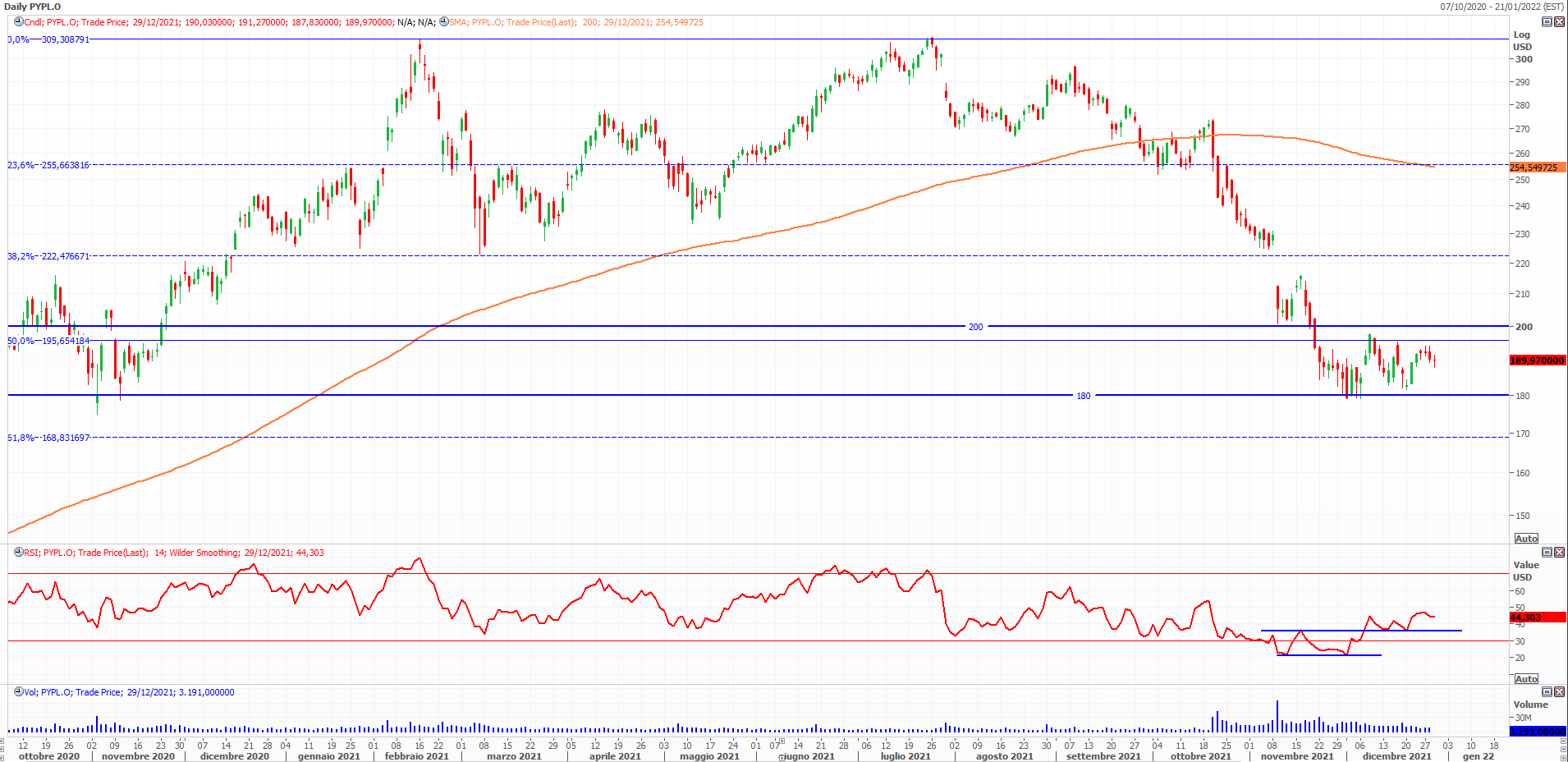This screenshot has height=762, width=1568.
Task: Maximize the RSI indicator pane
Action: [x=1547, y=553]
